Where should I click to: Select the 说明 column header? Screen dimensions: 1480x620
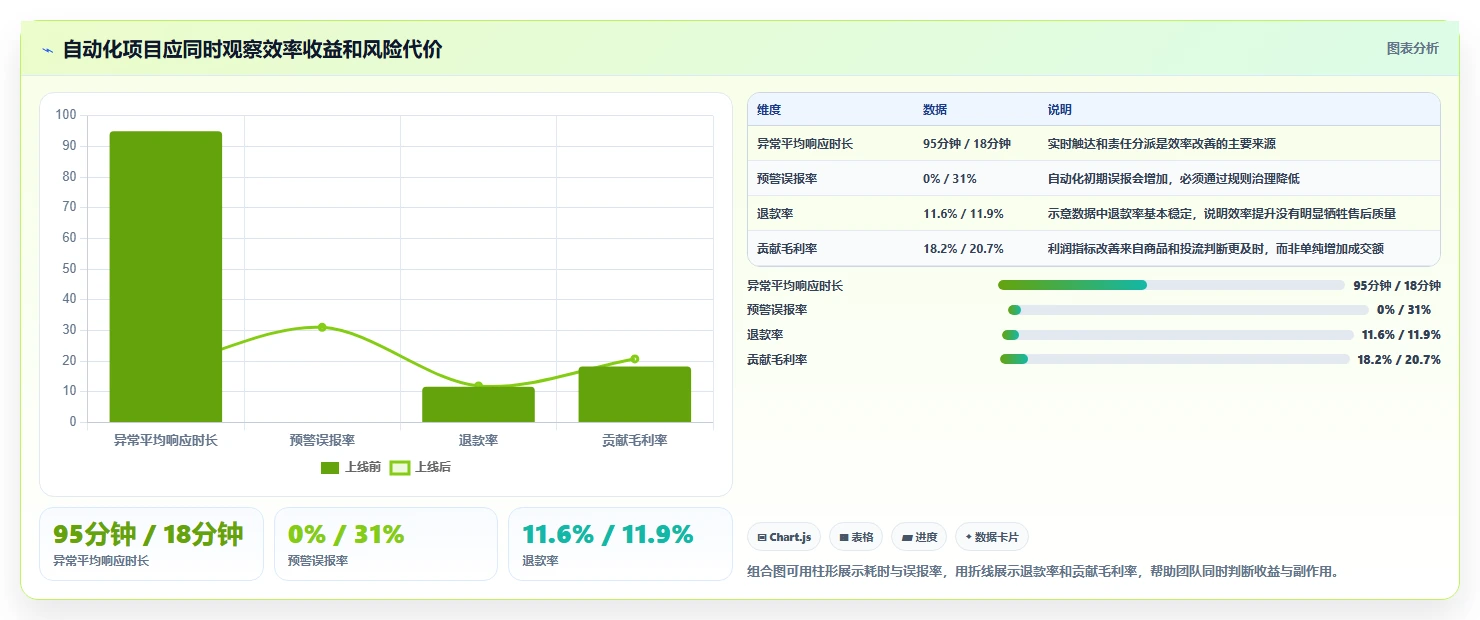tap(1060, 110)
